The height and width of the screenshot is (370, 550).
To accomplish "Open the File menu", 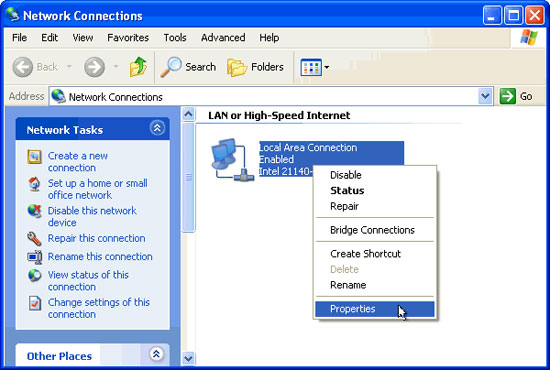I will [x=19, y=38].
